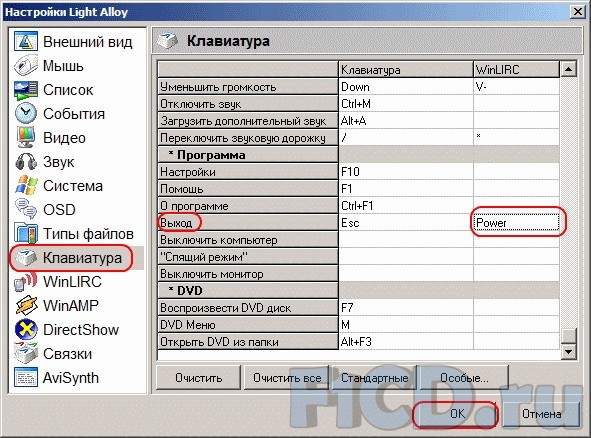
Task: Open the События clock icon
Action: pos(26,113)
